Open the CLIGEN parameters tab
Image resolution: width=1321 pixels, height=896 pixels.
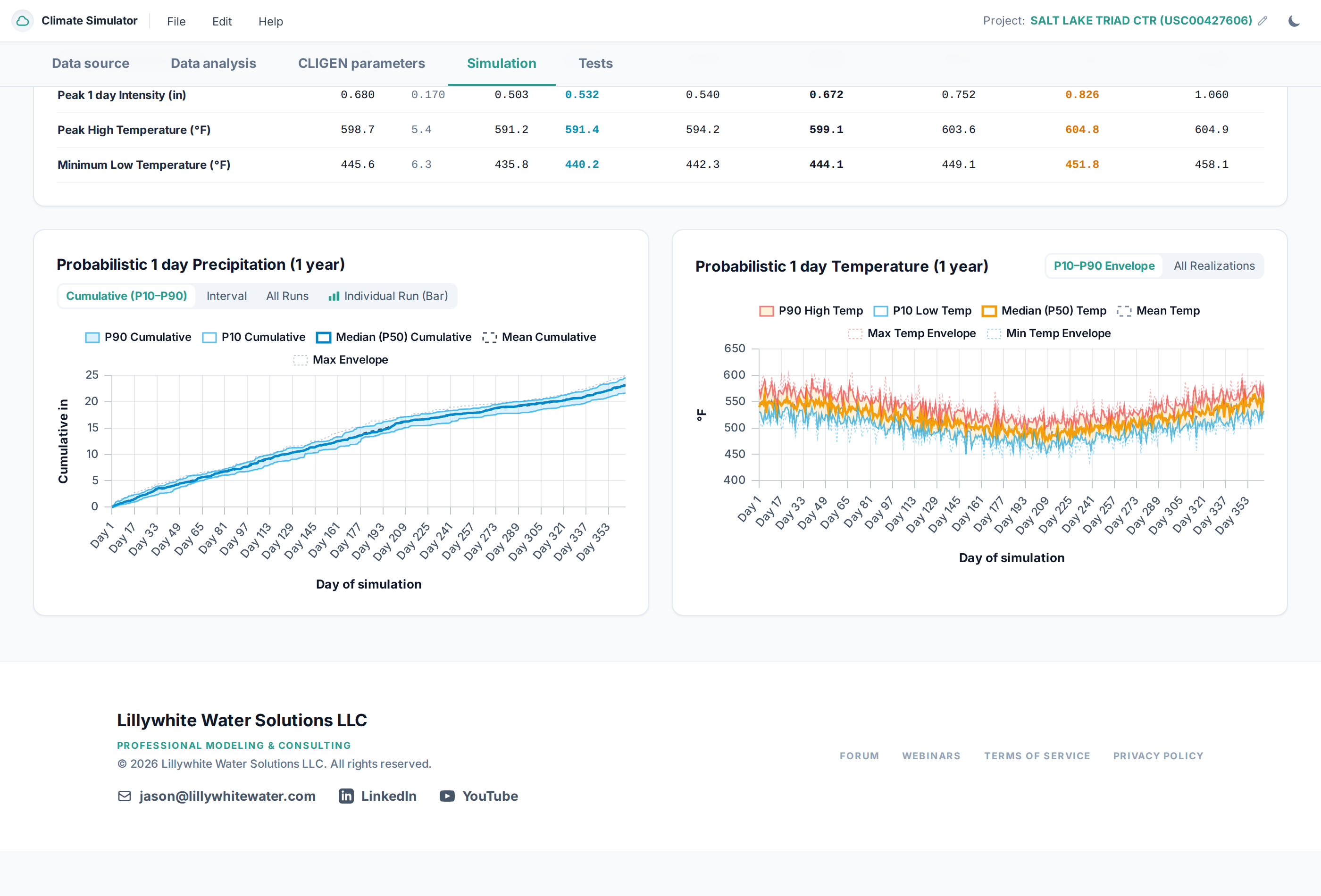point(361,63)
